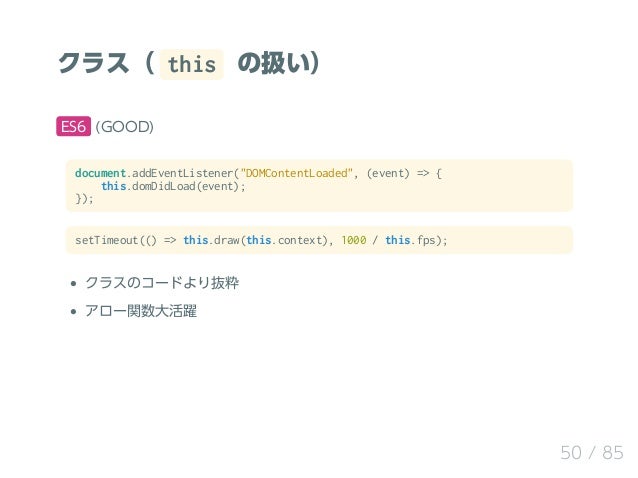Image resolution: width=638 pixels, height=478 pixels.
Task: Click 'this.fps' at the code line end
Action: [410, 240]
